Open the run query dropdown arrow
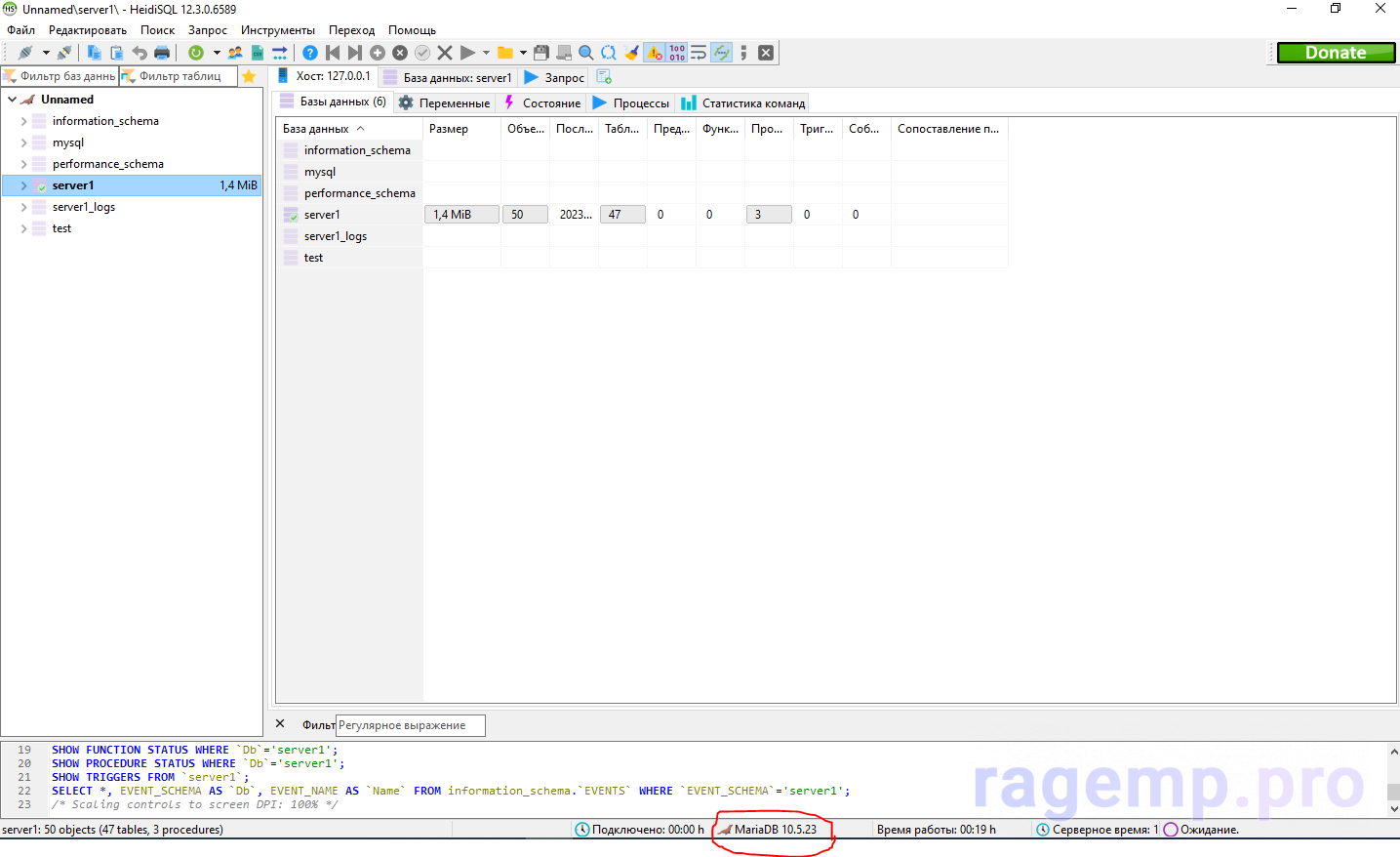1400x857 pixels. click(x=486, y=53)
